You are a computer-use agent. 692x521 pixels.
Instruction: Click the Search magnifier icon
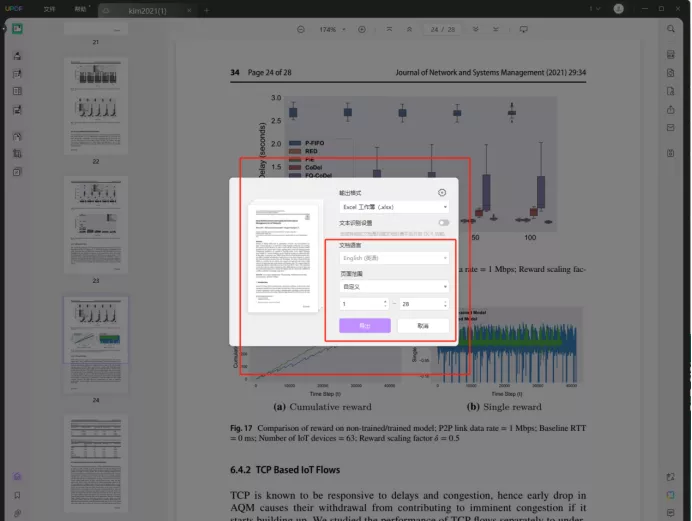pos(670,29)
